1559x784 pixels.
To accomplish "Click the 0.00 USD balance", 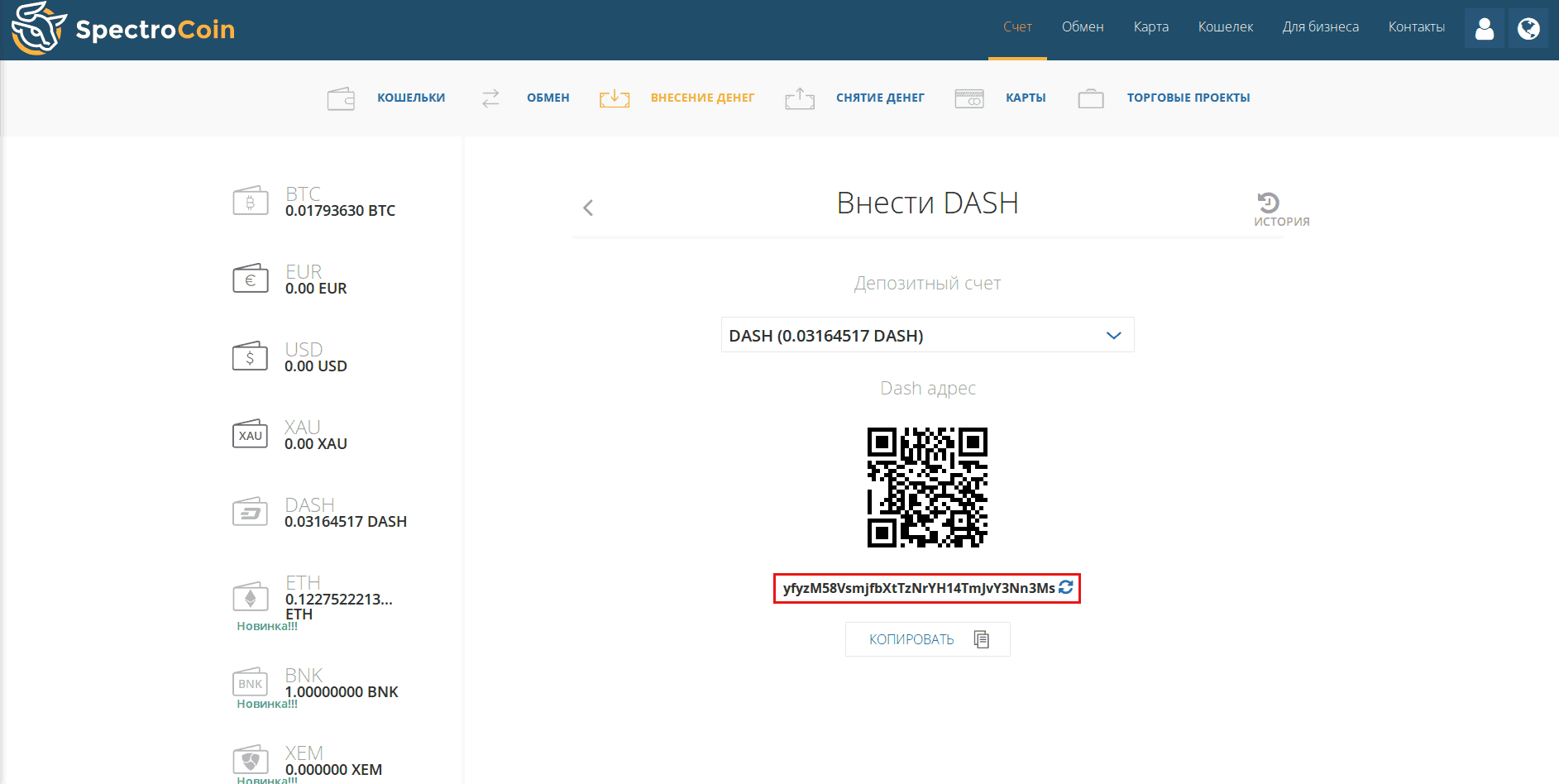I will 316,366.
